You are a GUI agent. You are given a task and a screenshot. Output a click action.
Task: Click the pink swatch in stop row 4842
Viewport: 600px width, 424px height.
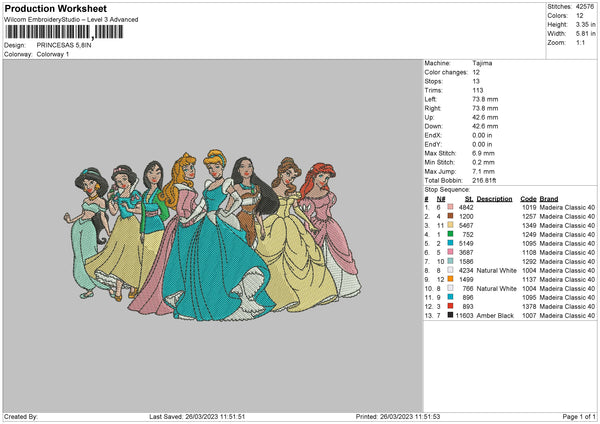pyautogui.click(x=450, y=207)
